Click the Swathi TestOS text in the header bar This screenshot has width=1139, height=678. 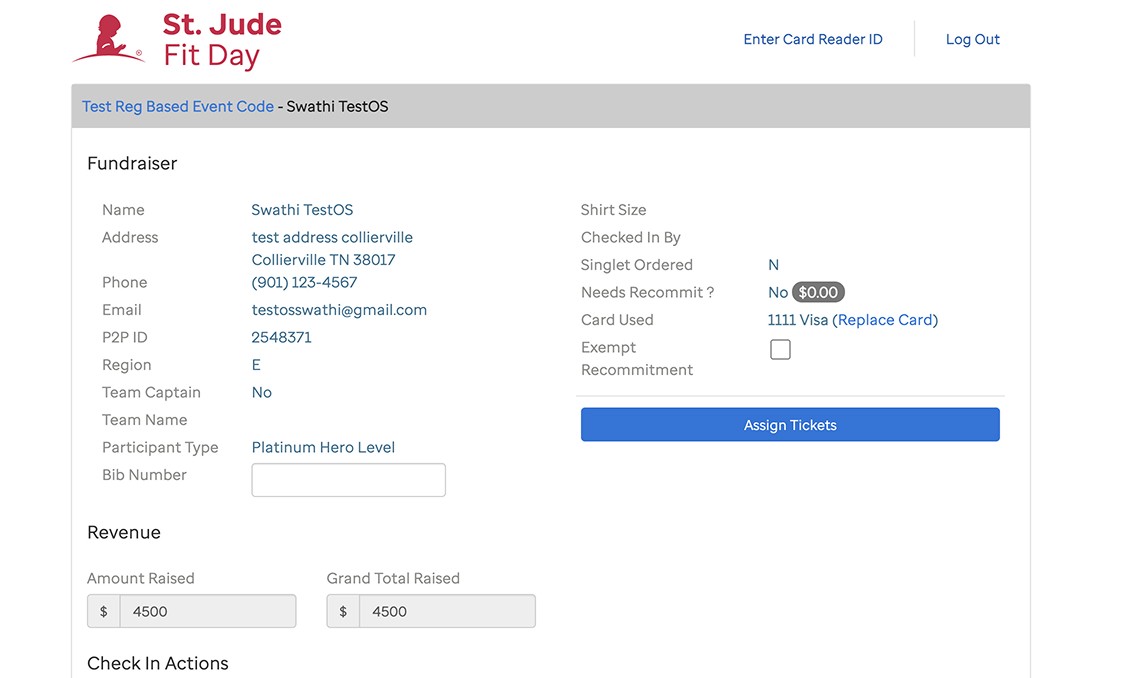pyautogui.click(x=337, y=106)
